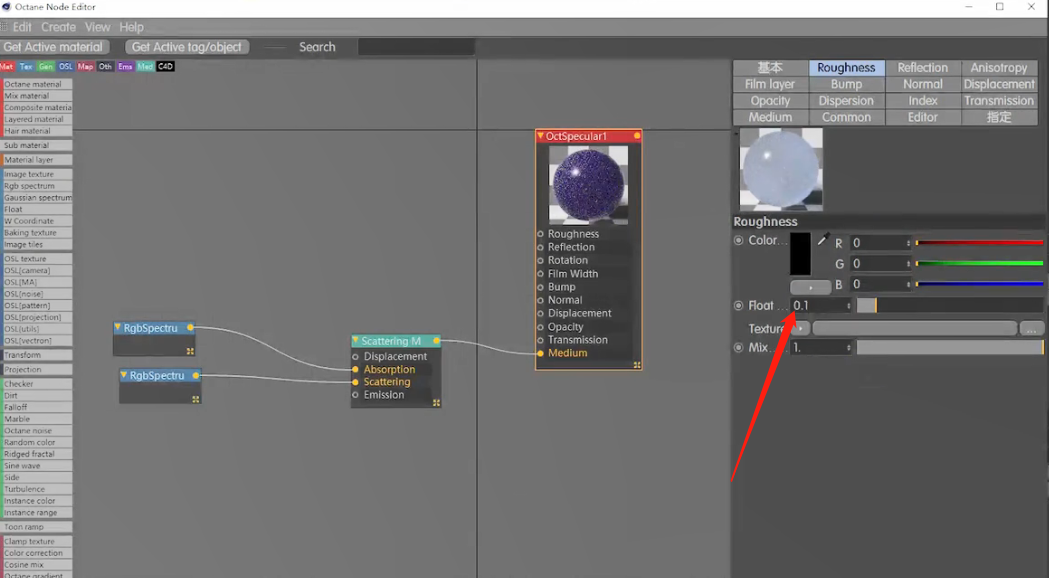Viewport: 1049px width, 578px height.
Task: Collapse the lower RgbSpectru node
Action: tap(124, 375)
